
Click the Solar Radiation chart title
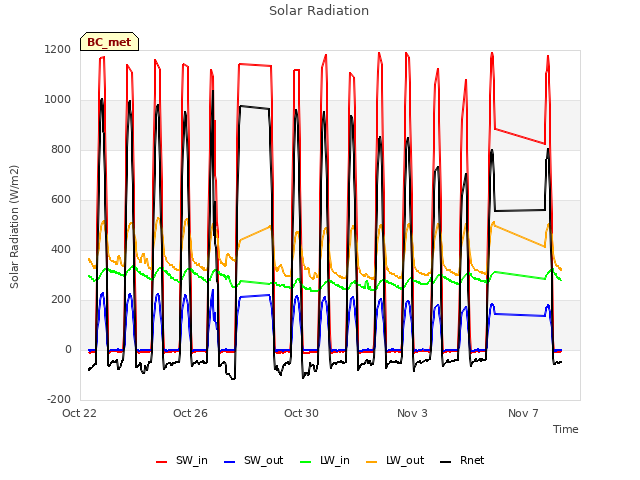click(x=319, y=11)
